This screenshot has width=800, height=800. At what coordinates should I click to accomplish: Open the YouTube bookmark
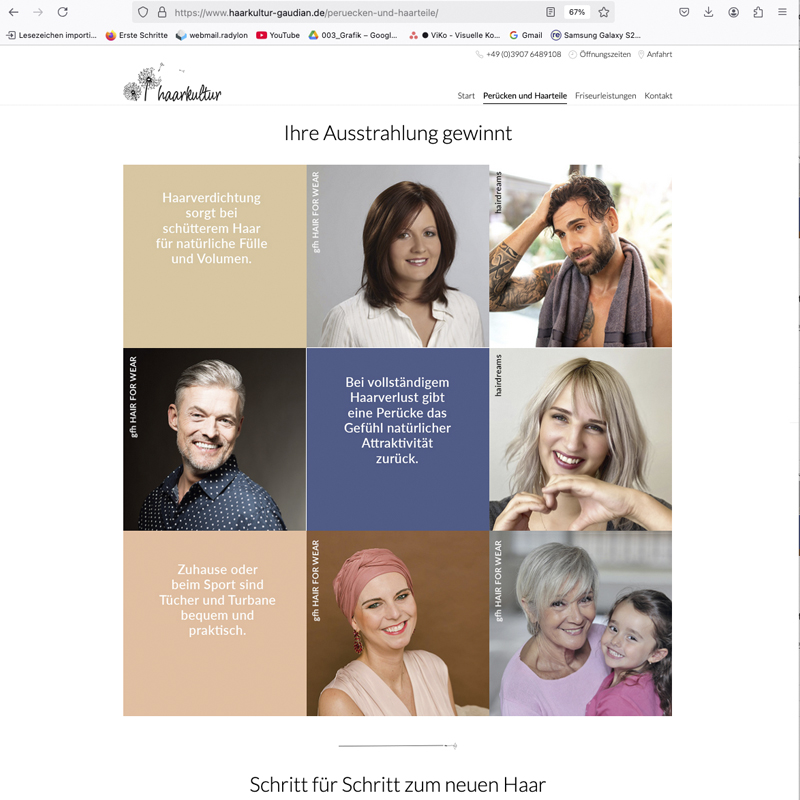click(278, 35)
